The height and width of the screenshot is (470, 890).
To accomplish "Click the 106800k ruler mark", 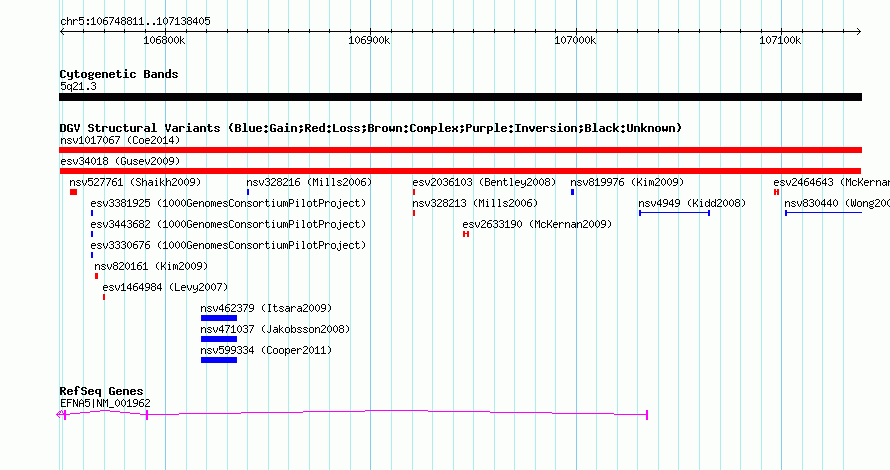I will coord(164,40).
